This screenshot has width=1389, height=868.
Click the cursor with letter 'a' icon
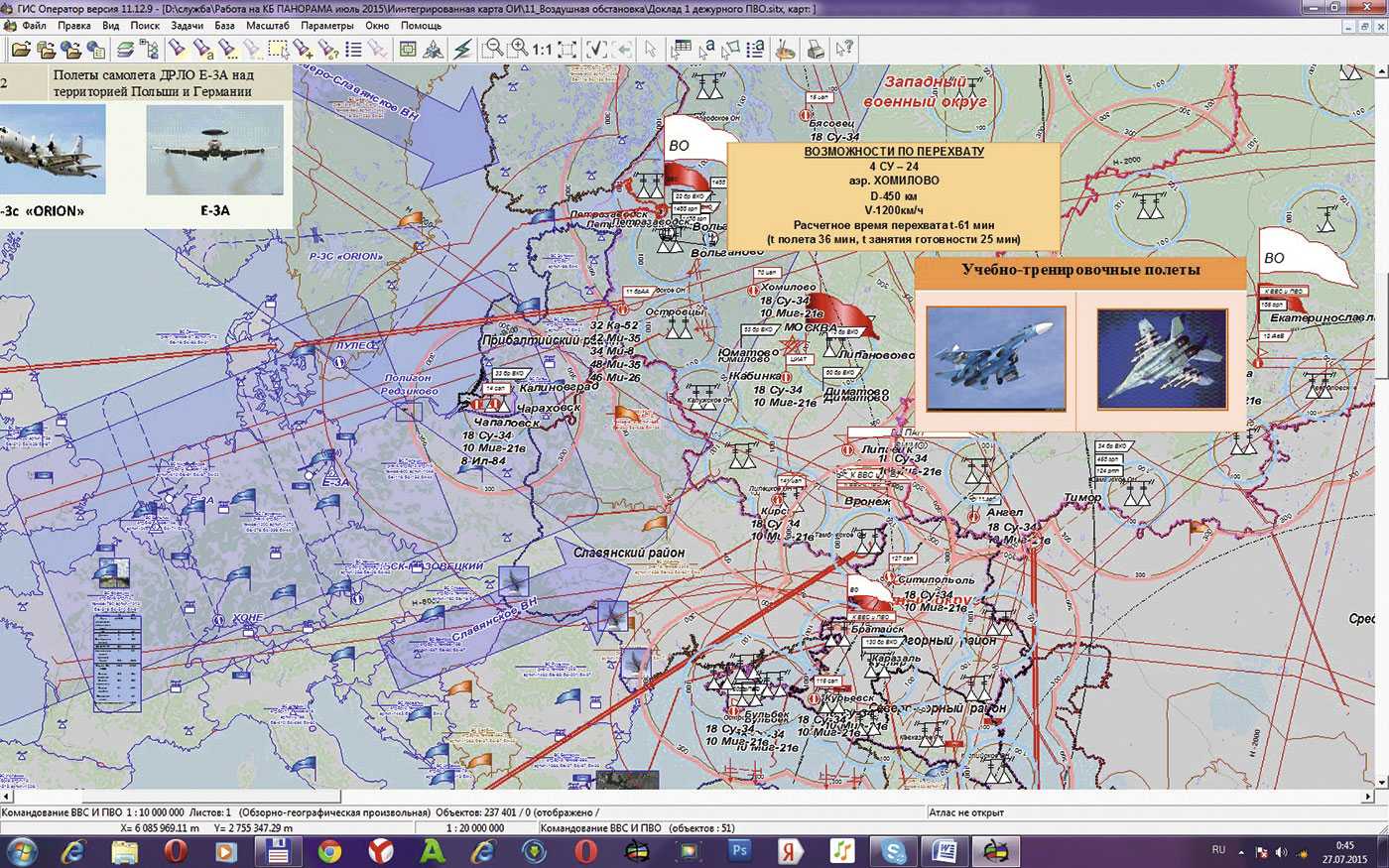pyautogui.click(x=706, y=49)
